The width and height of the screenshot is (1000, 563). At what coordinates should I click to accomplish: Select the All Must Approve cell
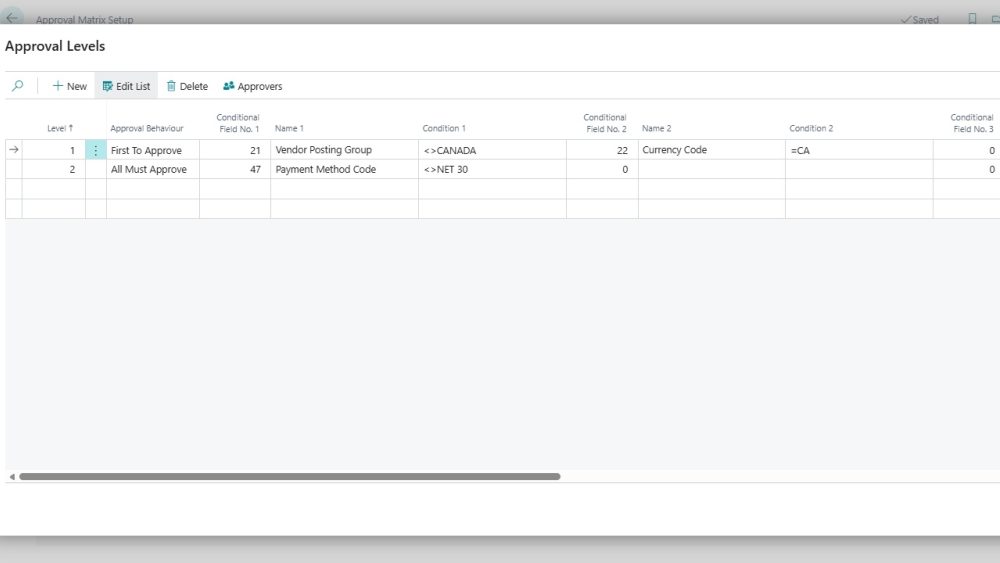pyautogui.click(x=152, y=169)
